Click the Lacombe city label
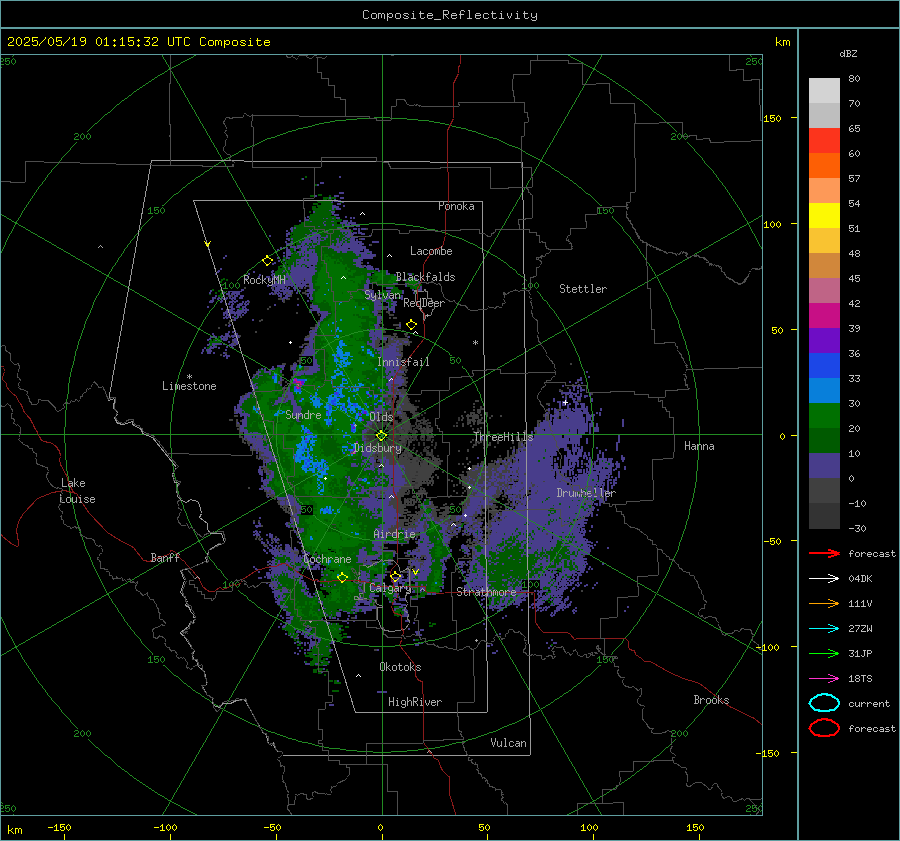The width and height of the screenshot is (900, 841). [431, 251]
